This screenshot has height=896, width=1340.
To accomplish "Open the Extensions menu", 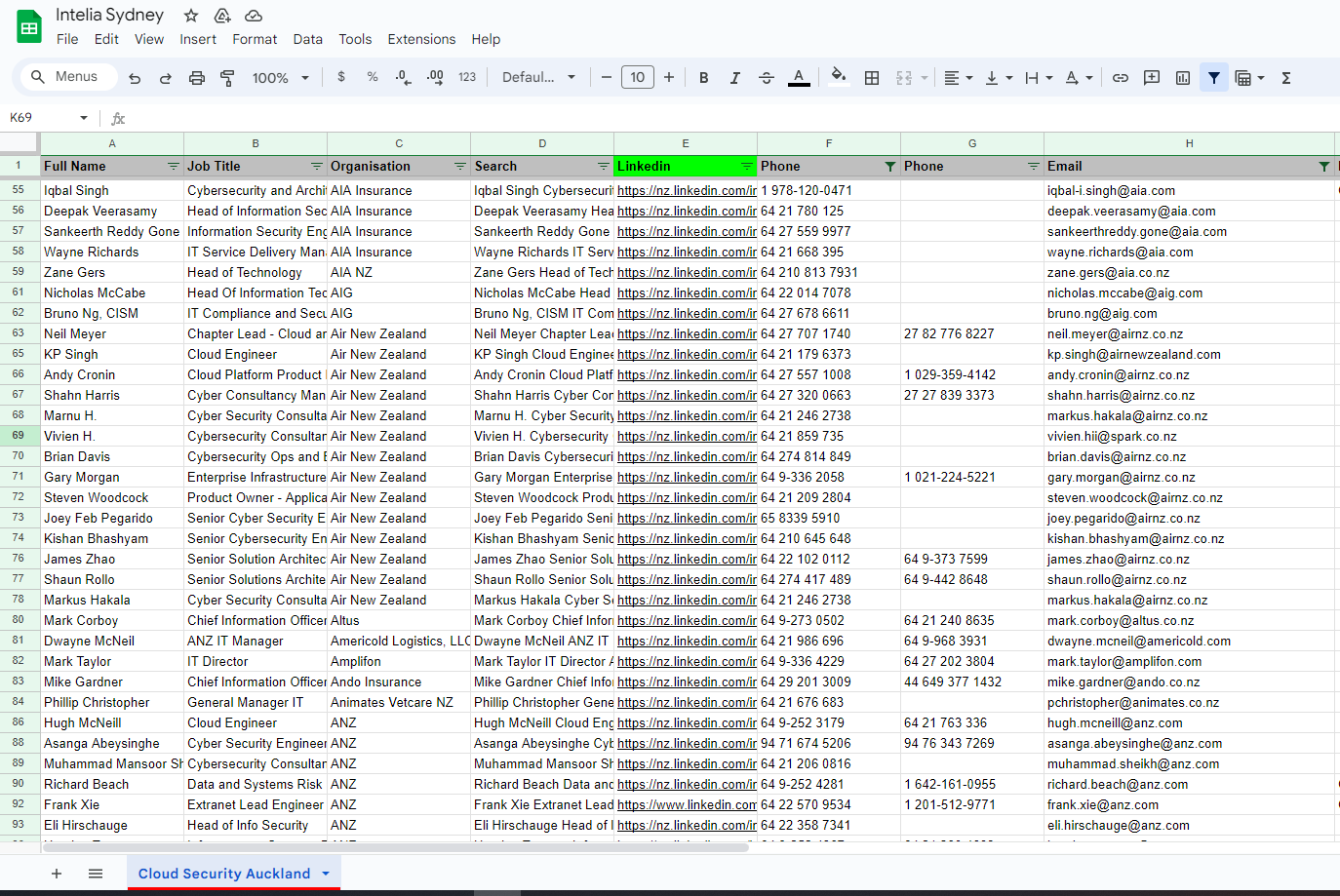I will [x=421, y=39].
